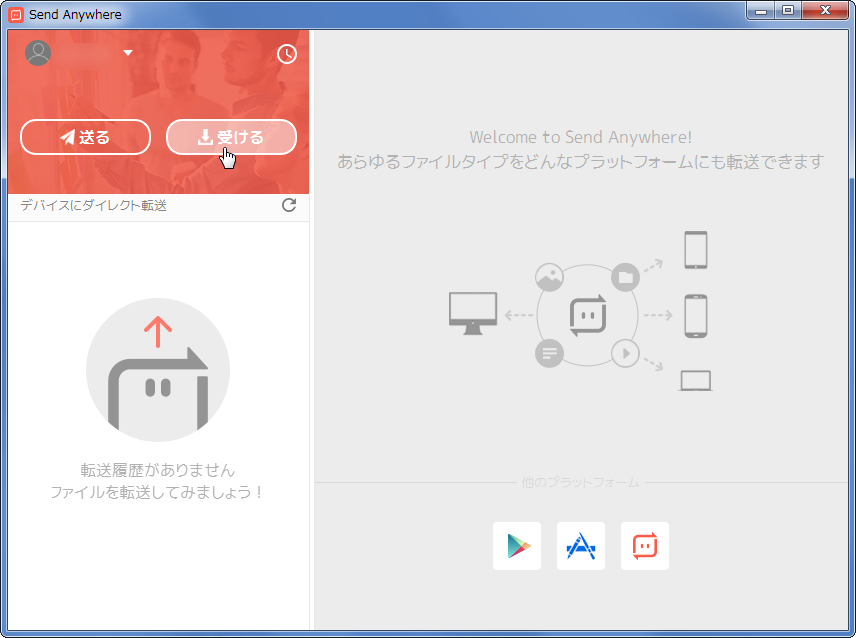The image size is (856, 638).
Task: Open the Google Play badge
Action: click(517, 546)
